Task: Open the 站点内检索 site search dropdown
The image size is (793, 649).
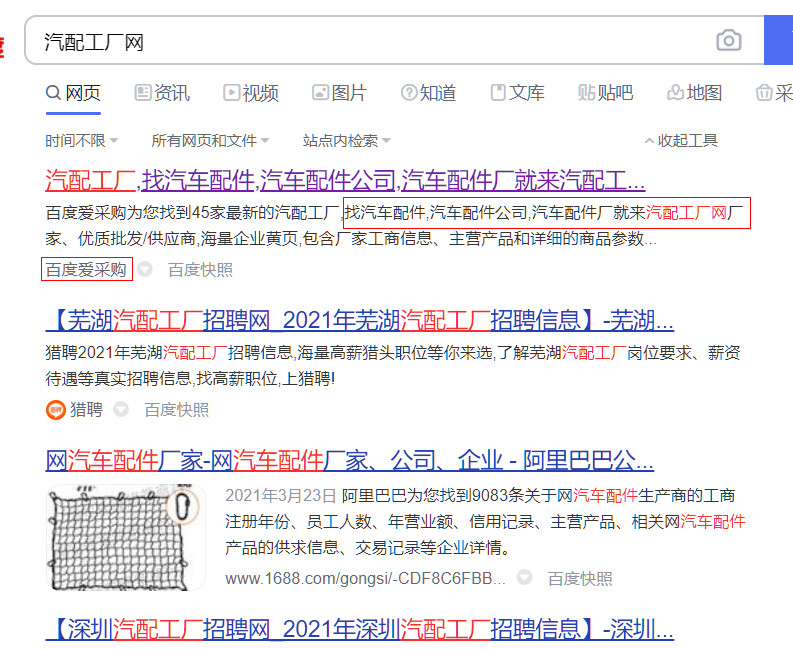Action: pos(346,141)
